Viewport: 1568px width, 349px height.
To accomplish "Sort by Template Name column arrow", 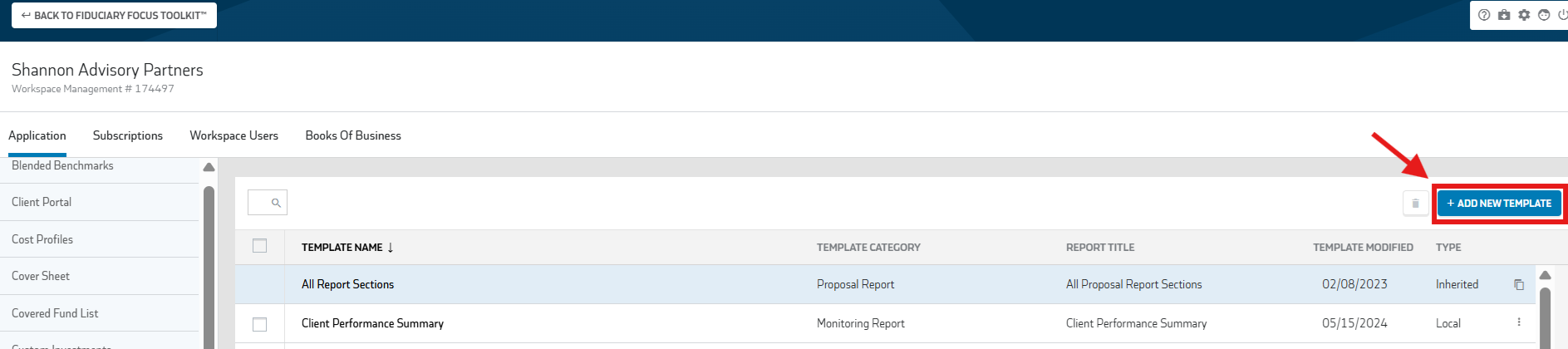I will pos(391,248).
